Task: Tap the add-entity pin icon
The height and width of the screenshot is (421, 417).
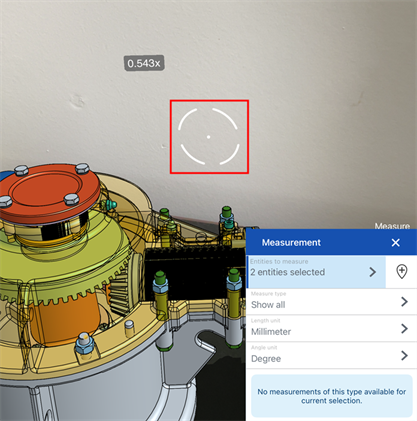Action: (402, 272)
